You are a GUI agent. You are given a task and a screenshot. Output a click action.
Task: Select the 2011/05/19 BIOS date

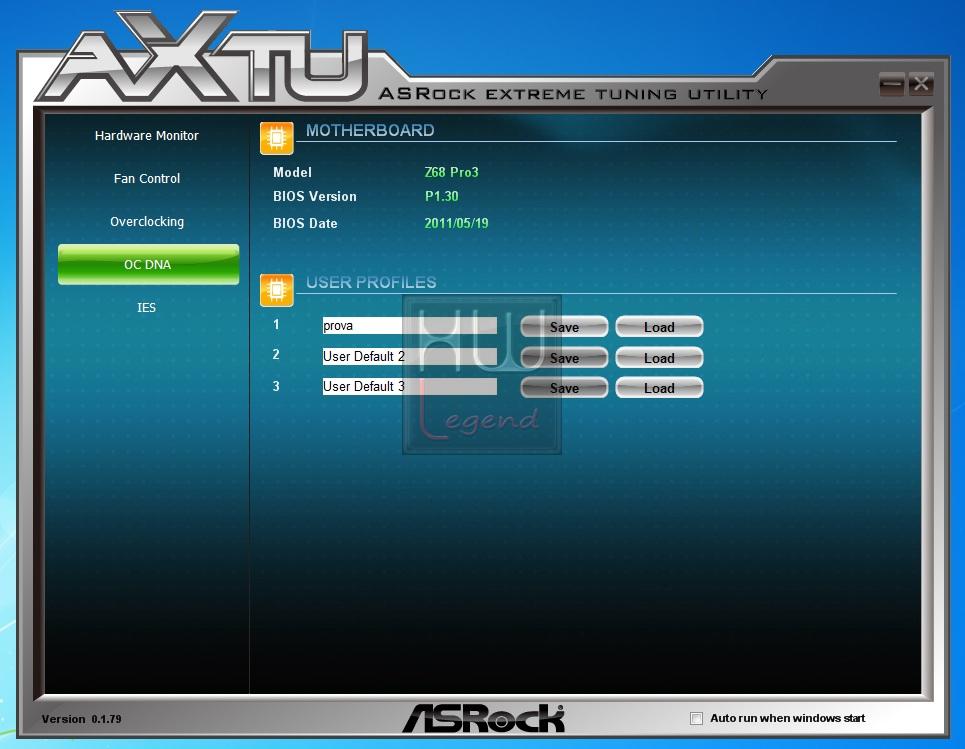click(456, 223)
